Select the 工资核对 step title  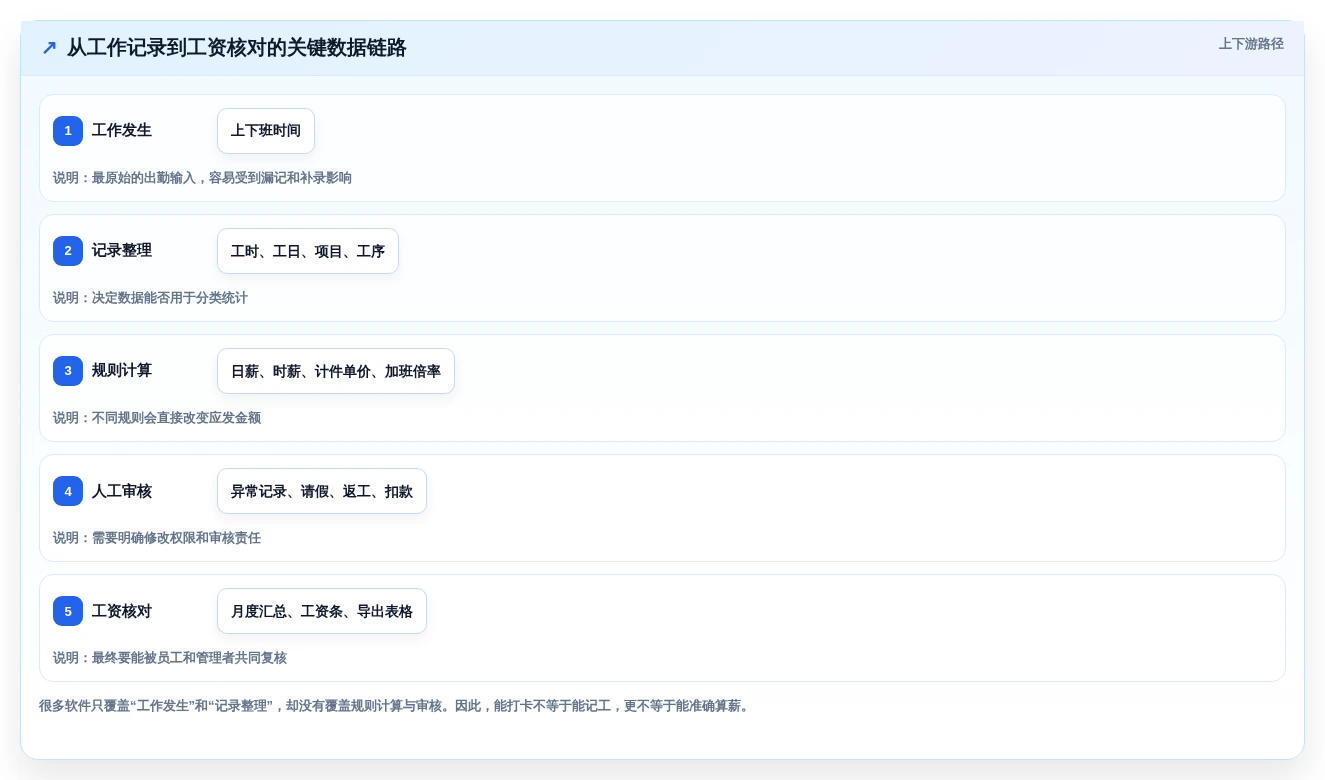(x=122, y=611)
